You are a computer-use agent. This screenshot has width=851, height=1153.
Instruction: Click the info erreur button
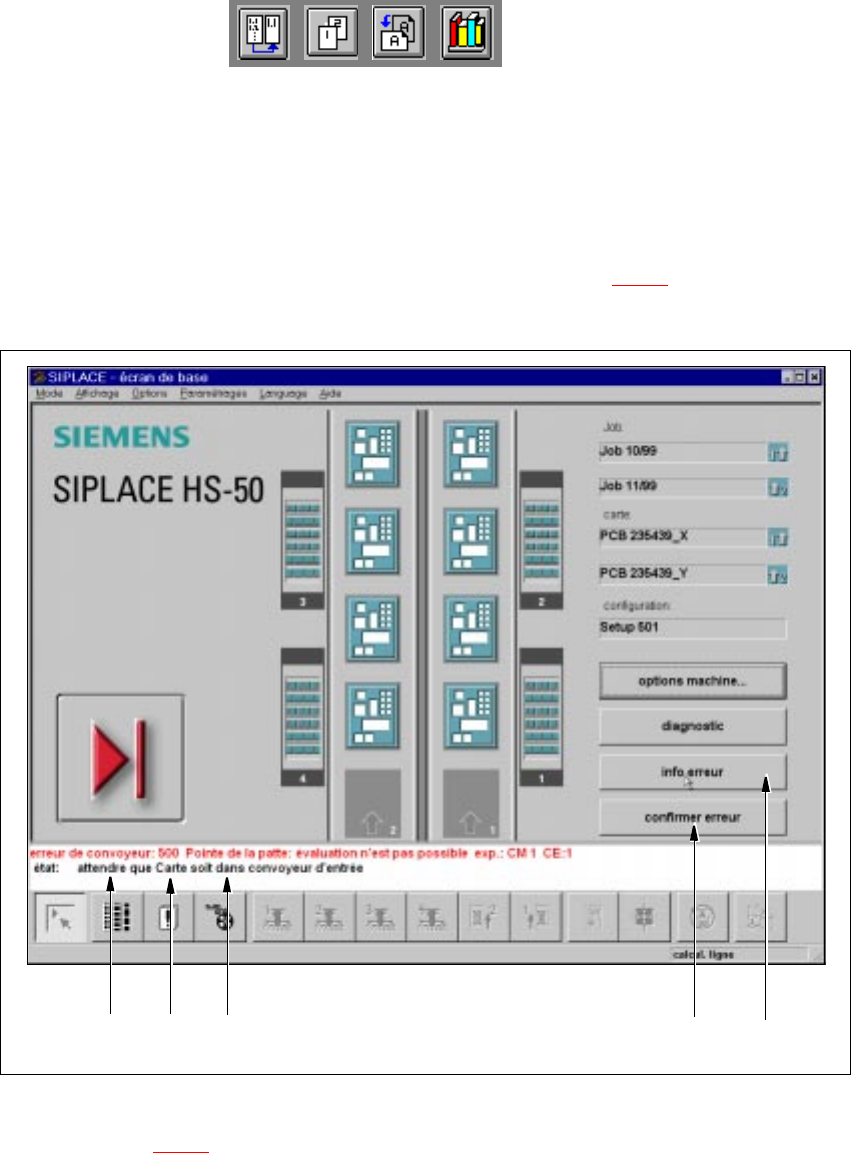(692, 772)
